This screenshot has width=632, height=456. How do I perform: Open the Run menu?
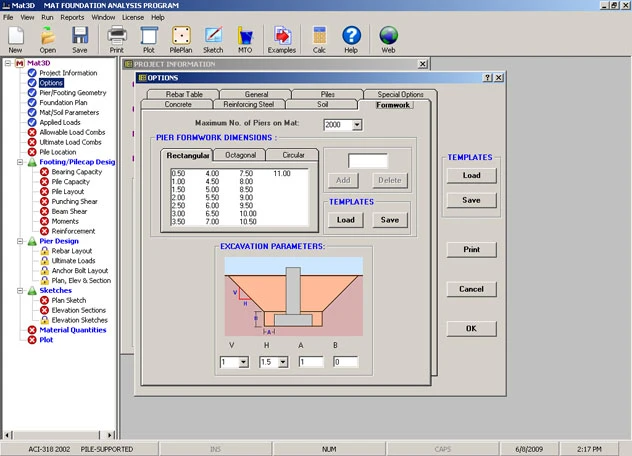coord(47,17)
